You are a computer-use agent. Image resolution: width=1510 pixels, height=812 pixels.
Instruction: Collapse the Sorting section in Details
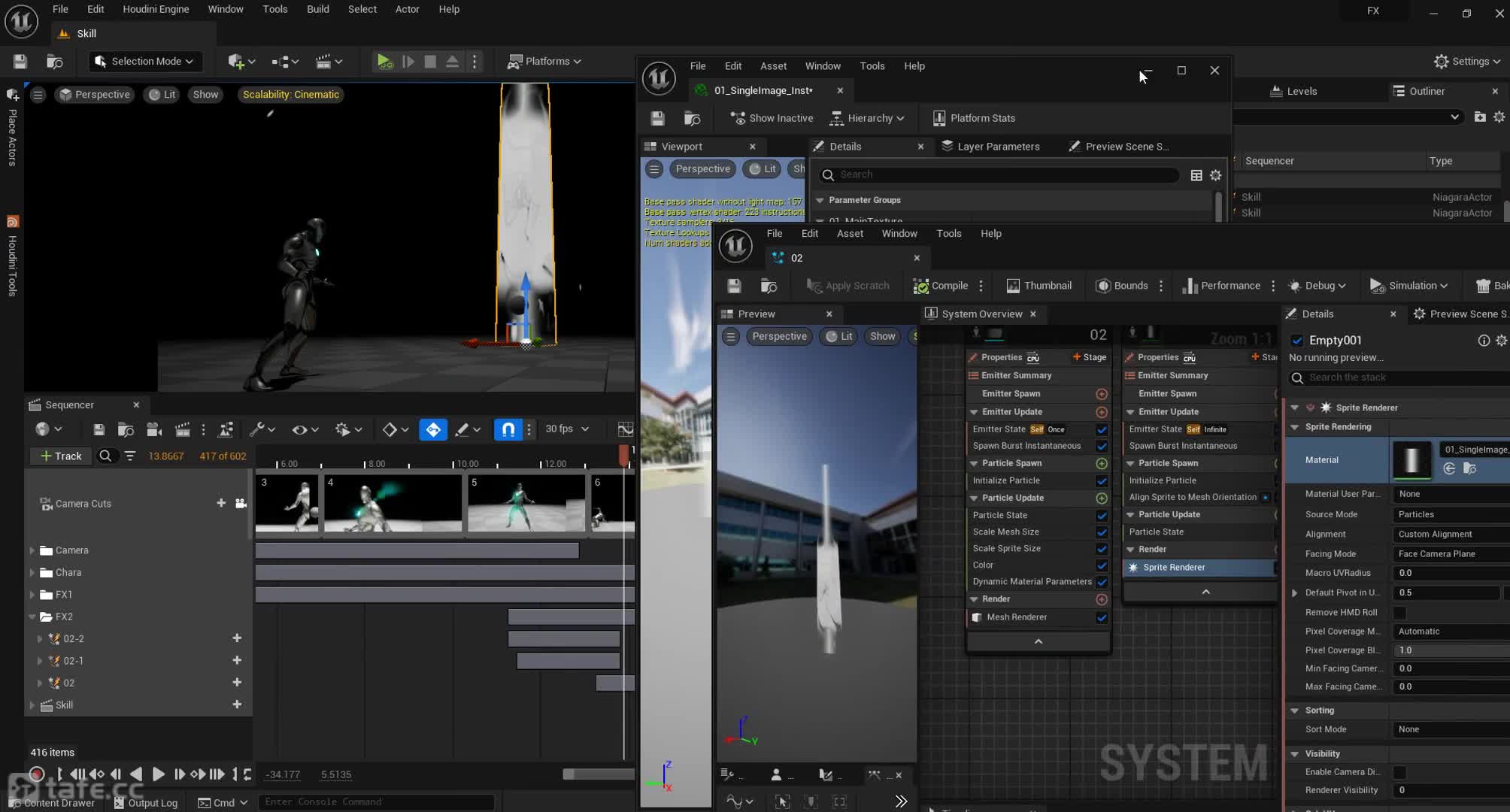coord(1294,710)
